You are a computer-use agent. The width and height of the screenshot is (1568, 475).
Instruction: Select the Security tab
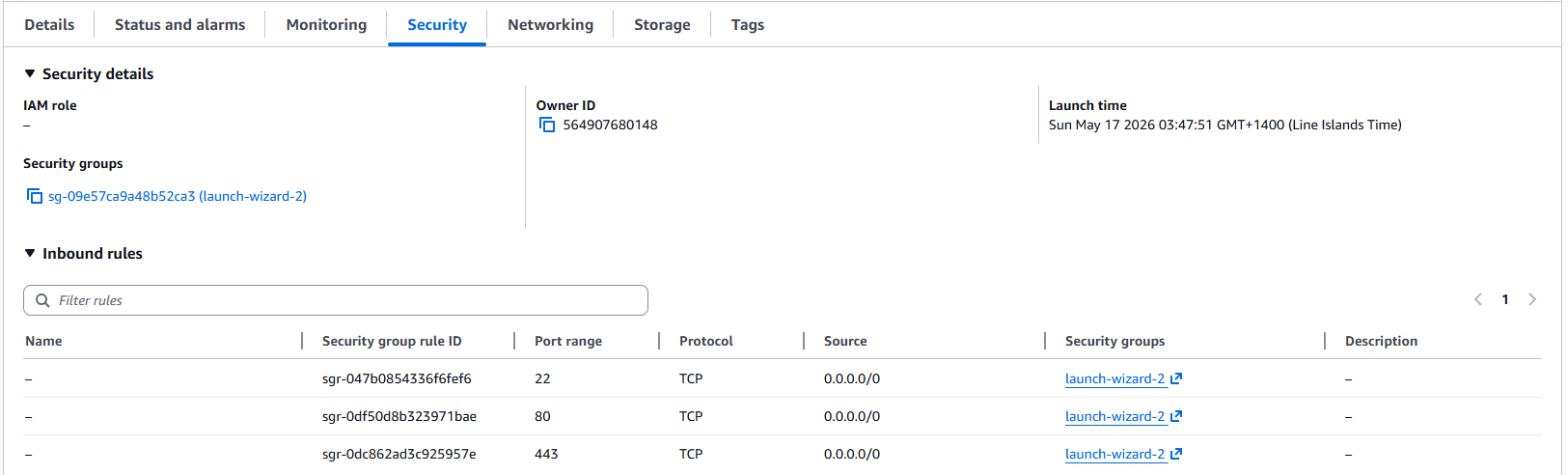(437, 25)
